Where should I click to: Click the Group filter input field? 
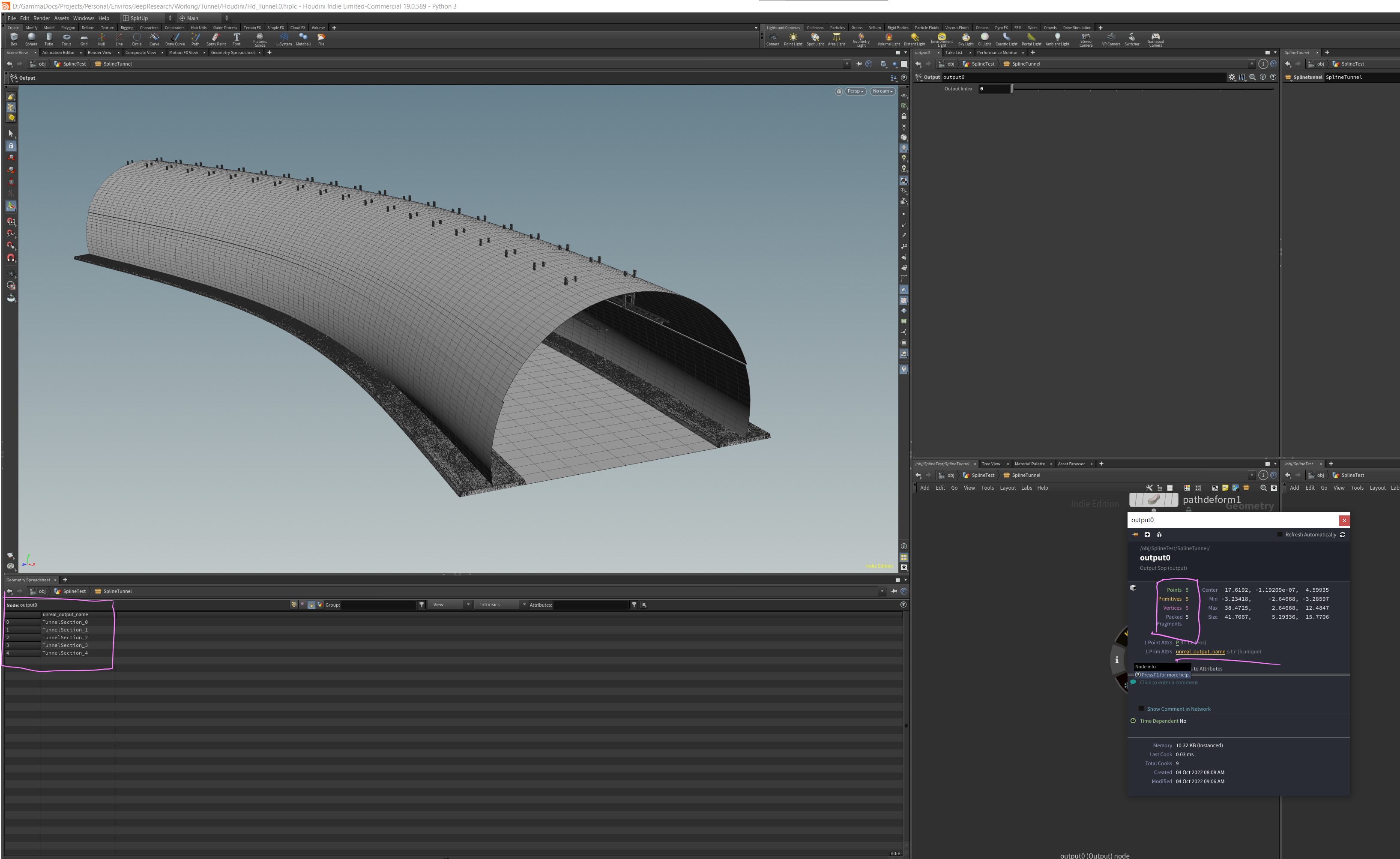click(379, 605)
